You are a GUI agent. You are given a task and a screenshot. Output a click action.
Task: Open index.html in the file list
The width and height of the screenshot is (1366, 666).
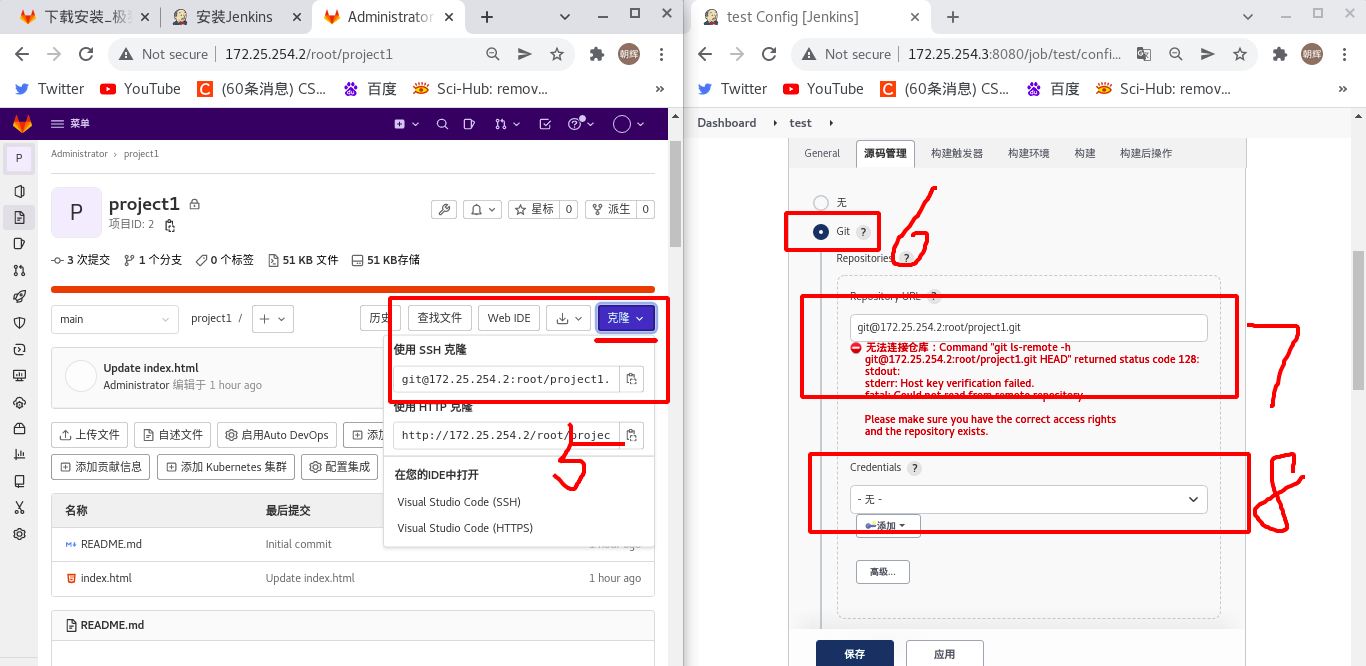[x=106, y=578]
